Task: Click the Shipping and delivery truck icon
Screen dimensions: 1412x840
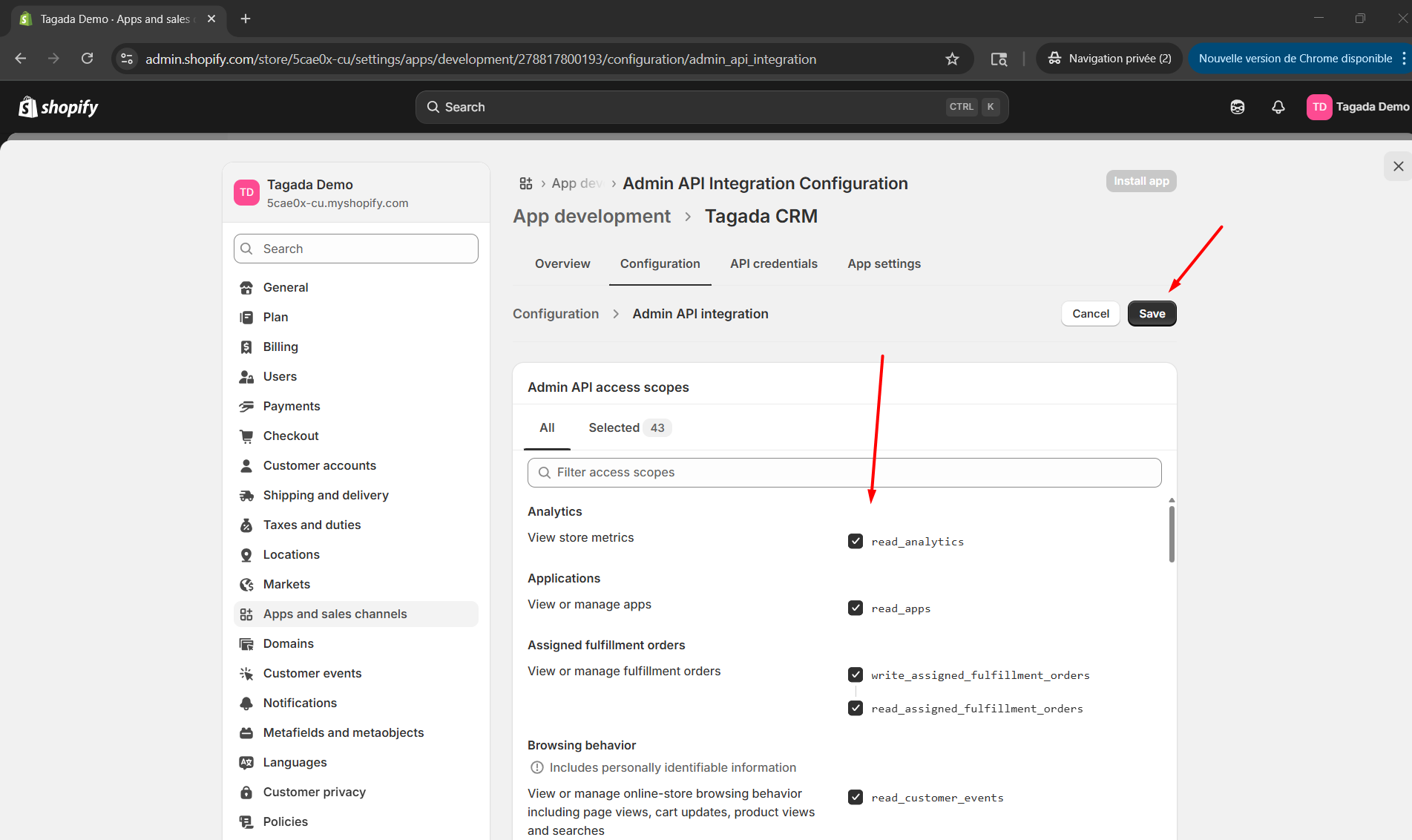Action: click(x=246, y=496)
